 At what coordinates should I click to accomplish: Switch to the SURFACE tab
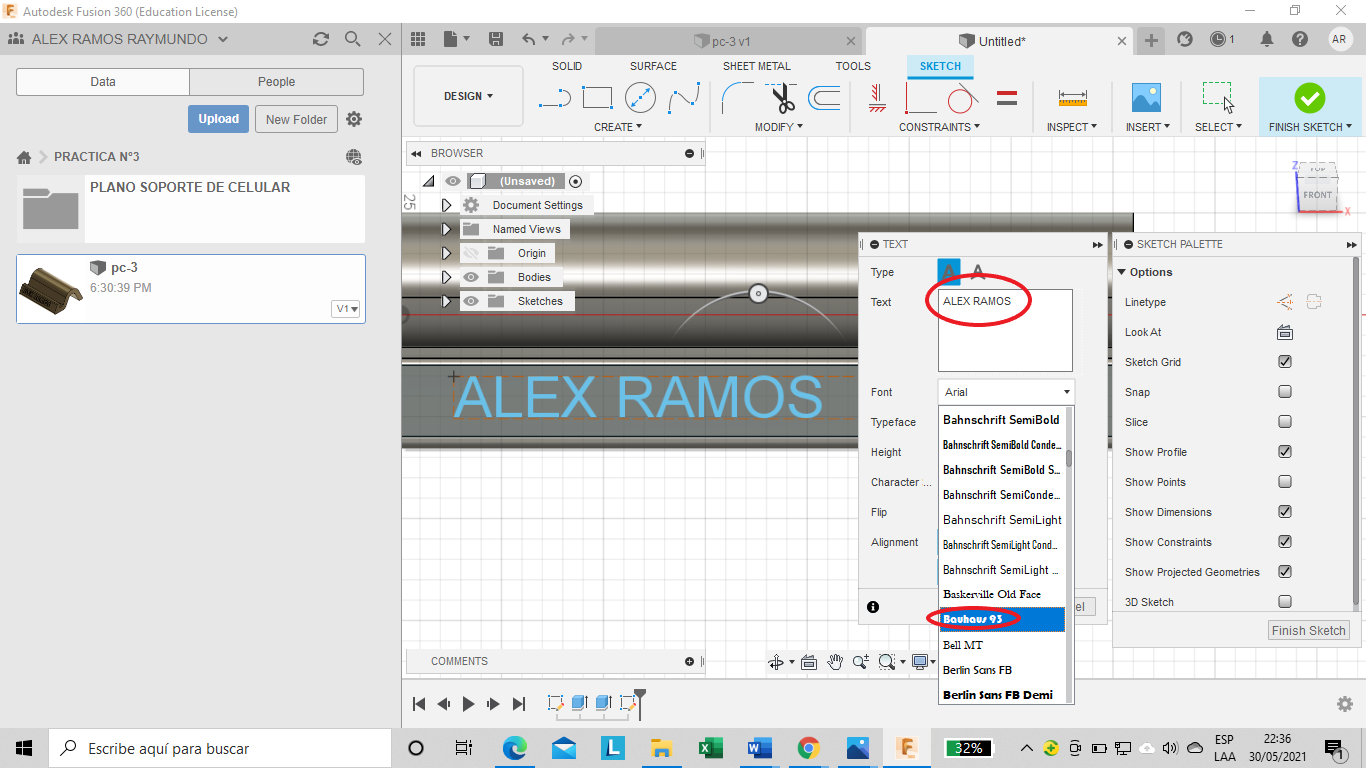653,66
